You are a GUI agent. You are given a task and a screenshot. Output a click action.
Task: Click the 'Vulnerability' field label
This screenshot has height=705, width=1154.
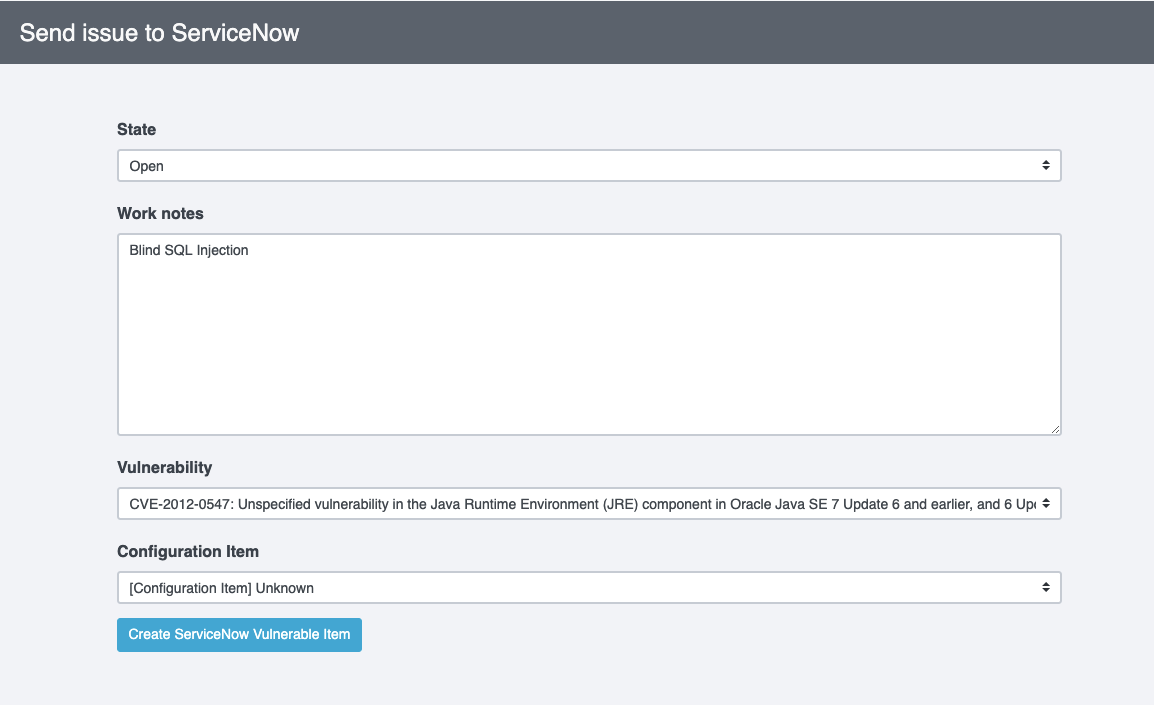pos(164,467)
